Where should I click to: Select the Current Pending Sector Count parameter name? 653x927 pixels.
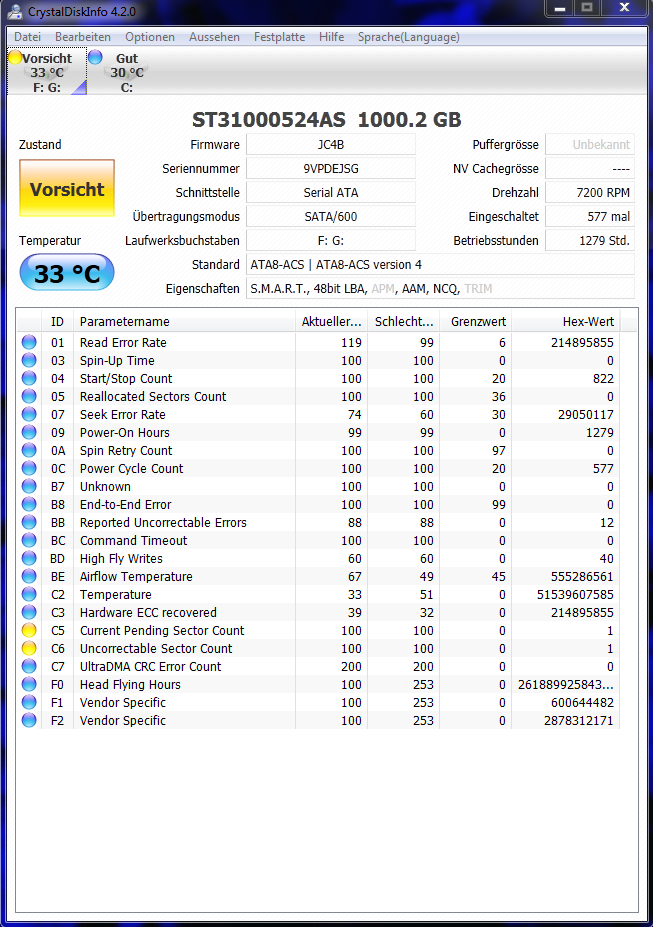point(162,630)
